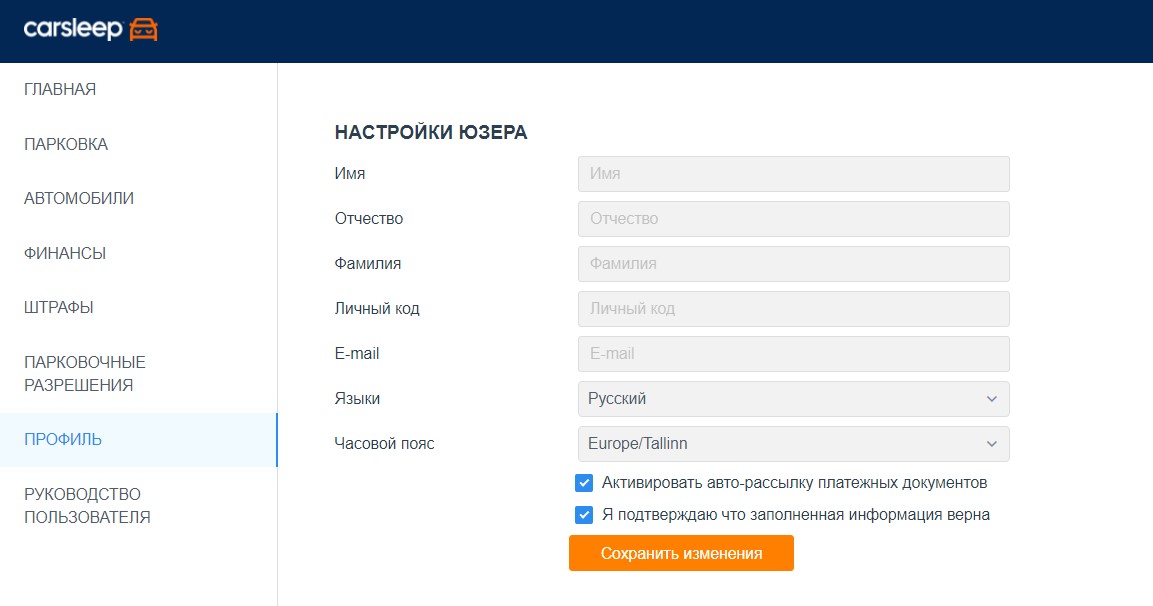This screenshot has width=1153, height=606.
Task: Select Финансы in the sidebar
Action: pyautogui.click(x=65, y=254)
